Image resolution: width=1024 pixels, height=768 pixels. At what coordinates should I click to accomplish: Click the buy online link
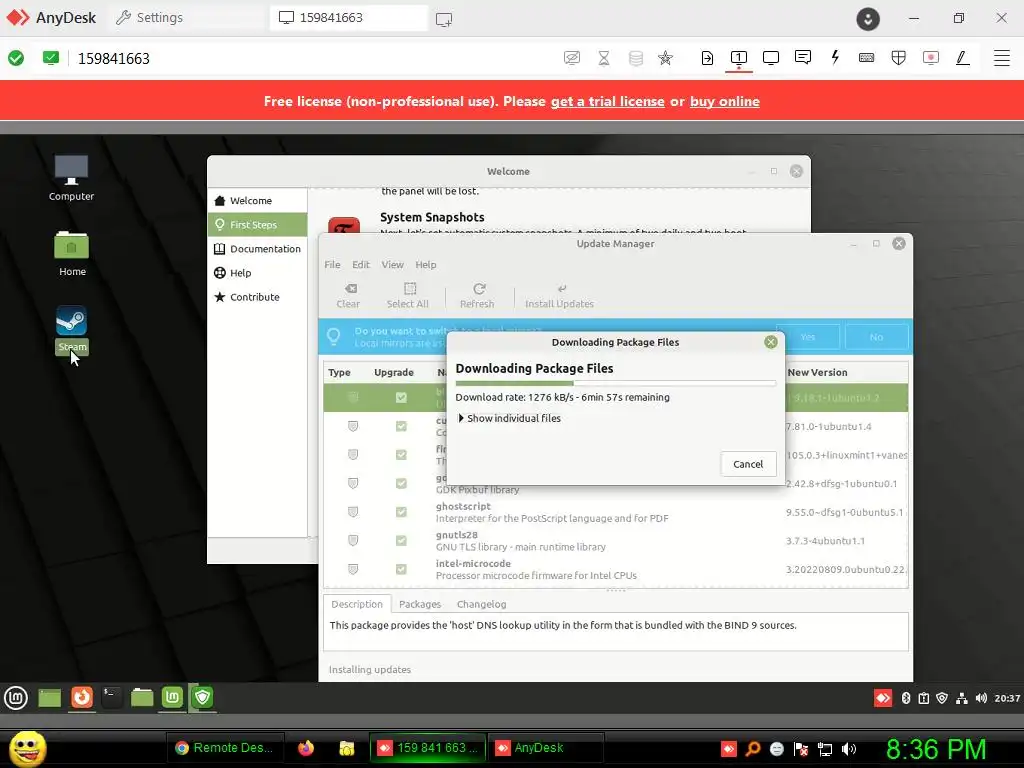tap(724, 101)
